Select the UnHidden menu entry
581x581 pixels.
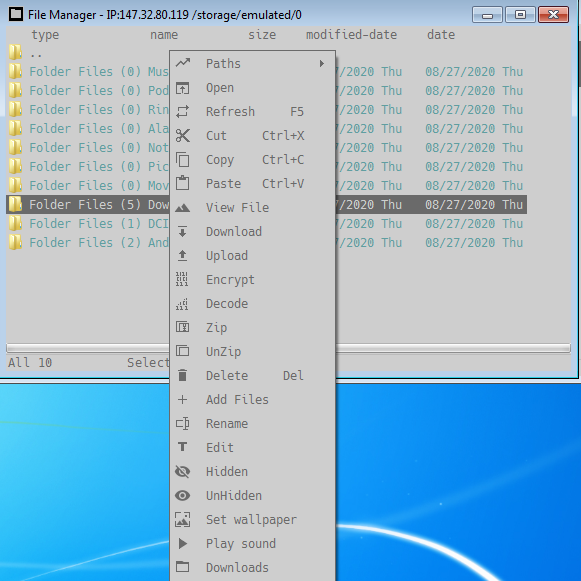click(x=253, y=495)
